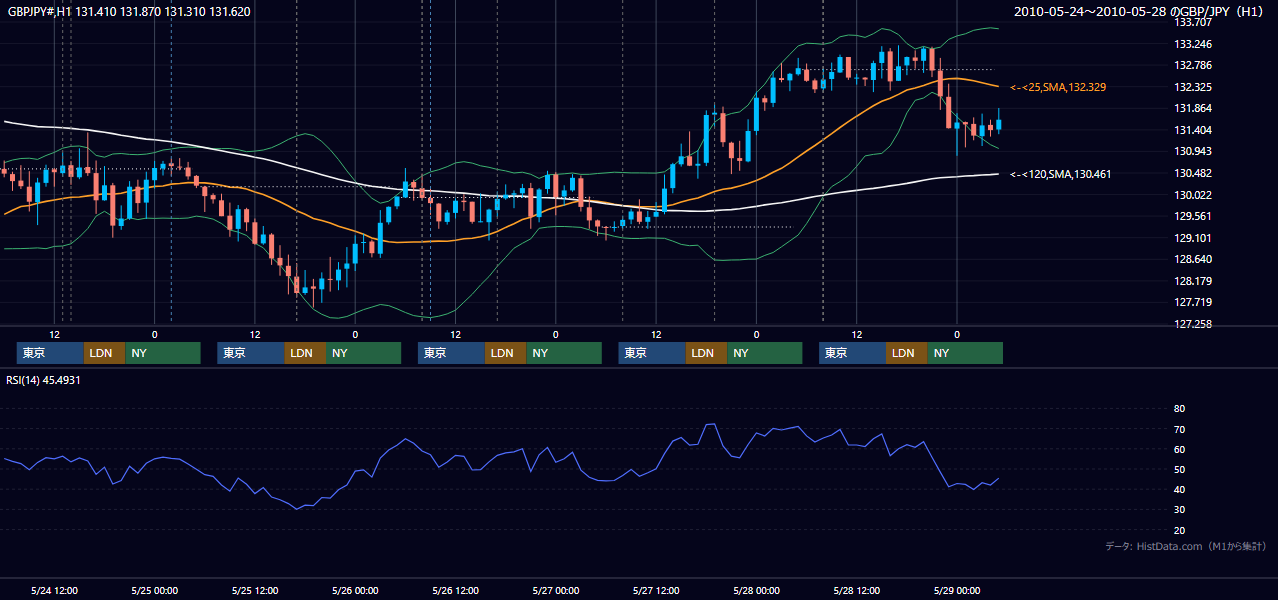Click RSI scale value 30
This screenshot has width=1278, height=600.
[1179, 509]
